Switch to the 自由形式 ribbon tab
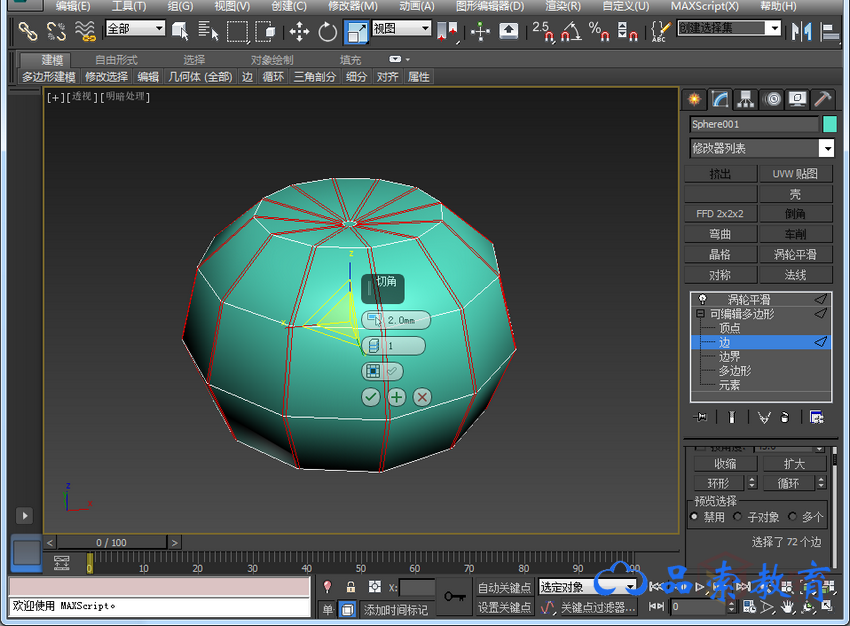 coord(116,60)
